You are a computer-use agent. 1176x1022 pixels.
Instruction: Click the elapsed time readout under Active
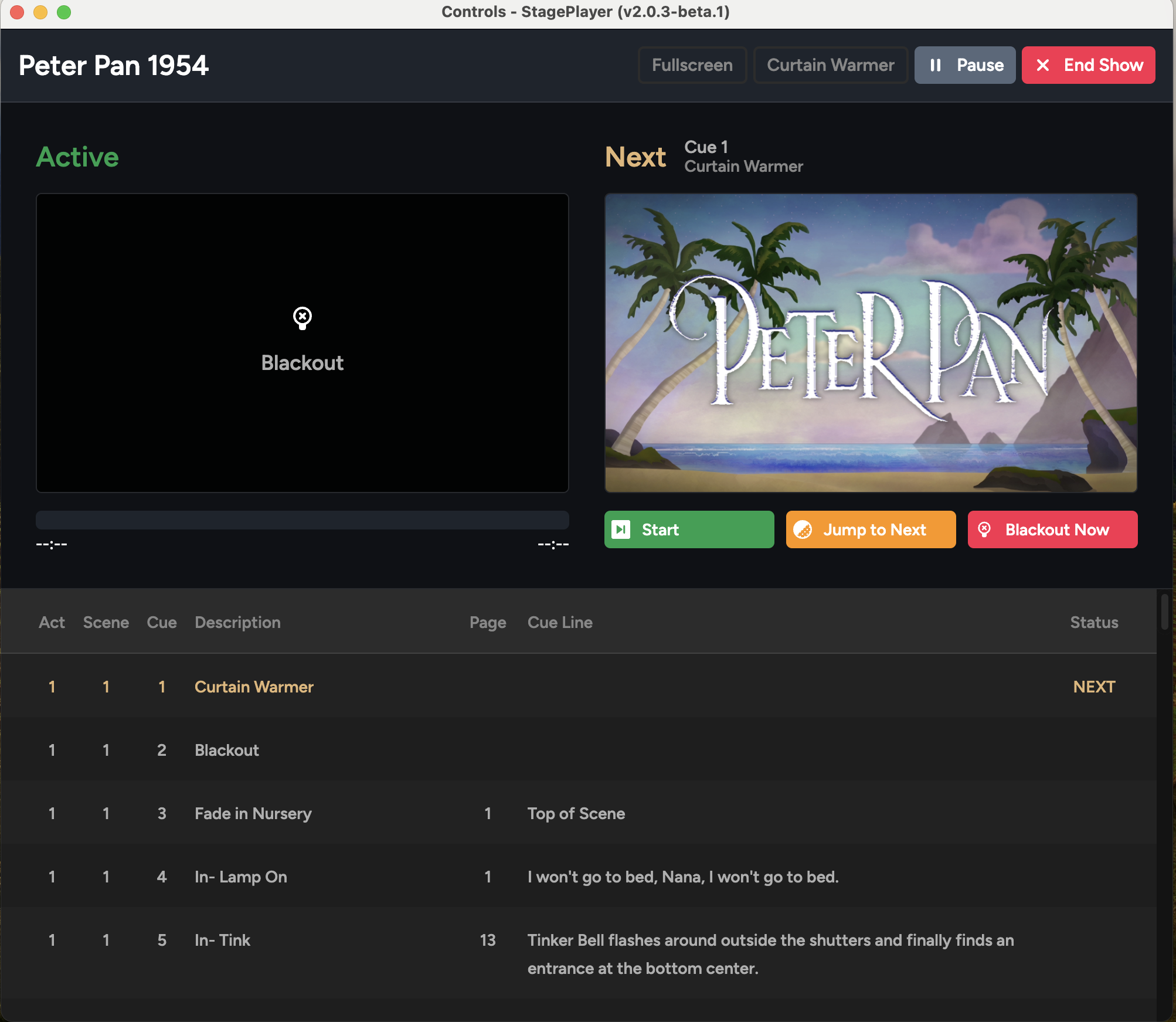click(52, 544)
